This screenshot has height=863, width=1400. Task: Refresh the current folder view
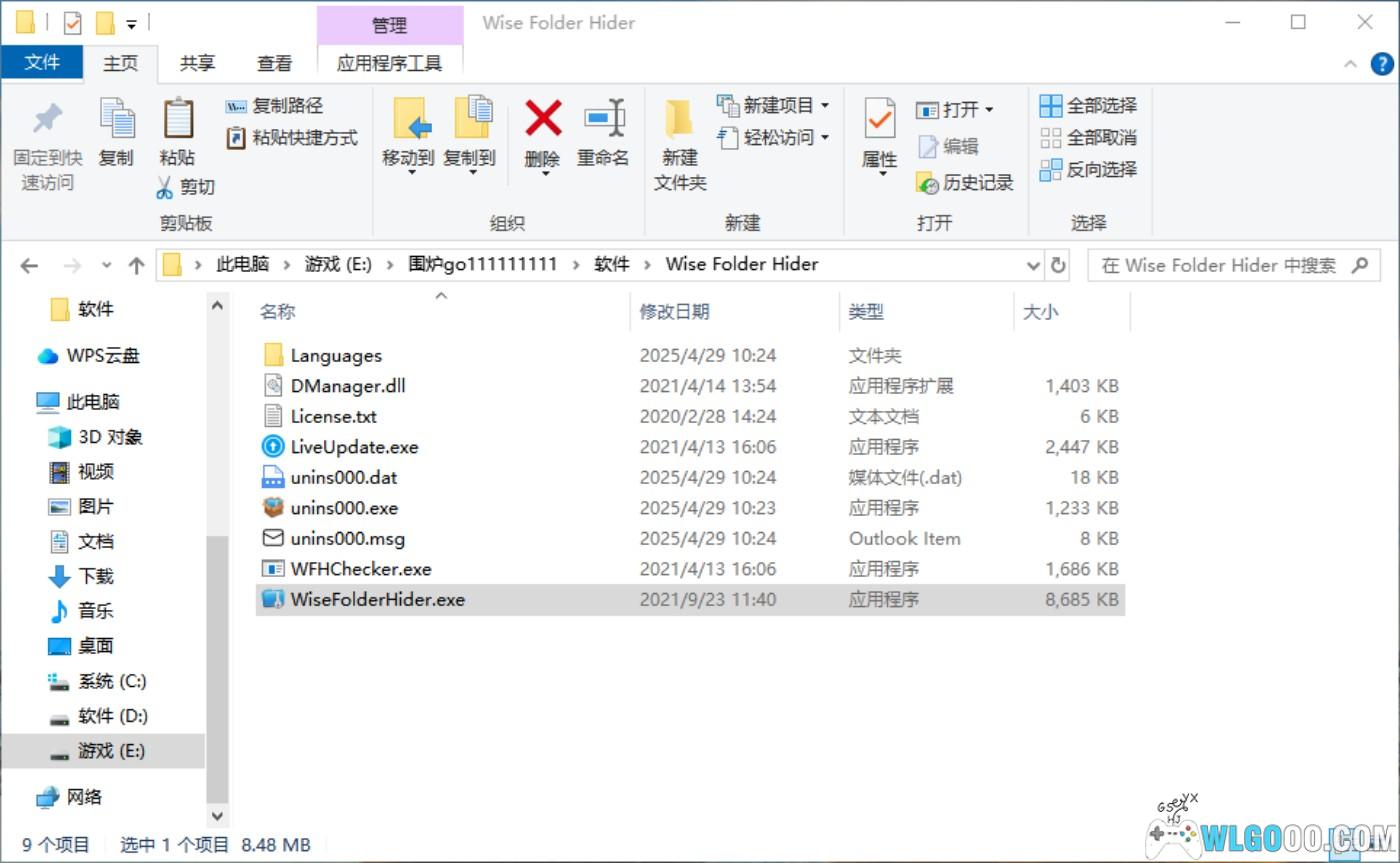click(1058, 265)
